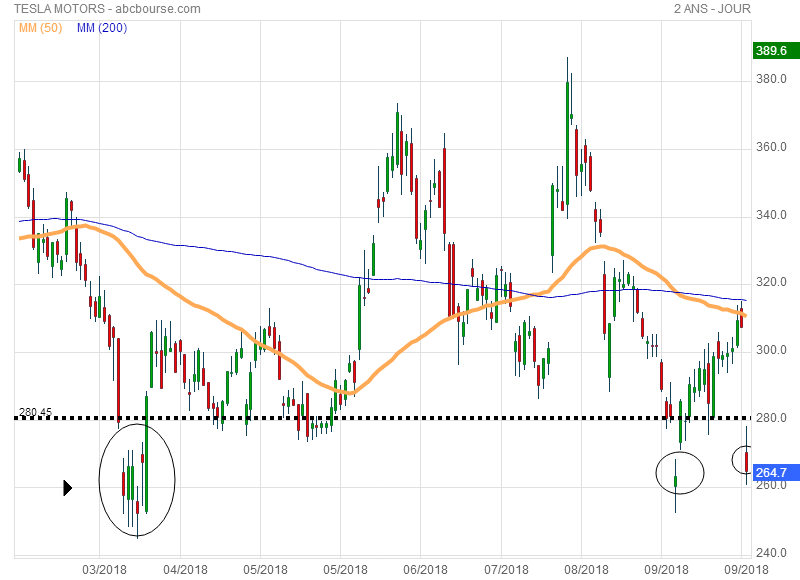Click the 2 ANS - JOUR period label
The height and width of the screenshot is (580, 800).
712,9
